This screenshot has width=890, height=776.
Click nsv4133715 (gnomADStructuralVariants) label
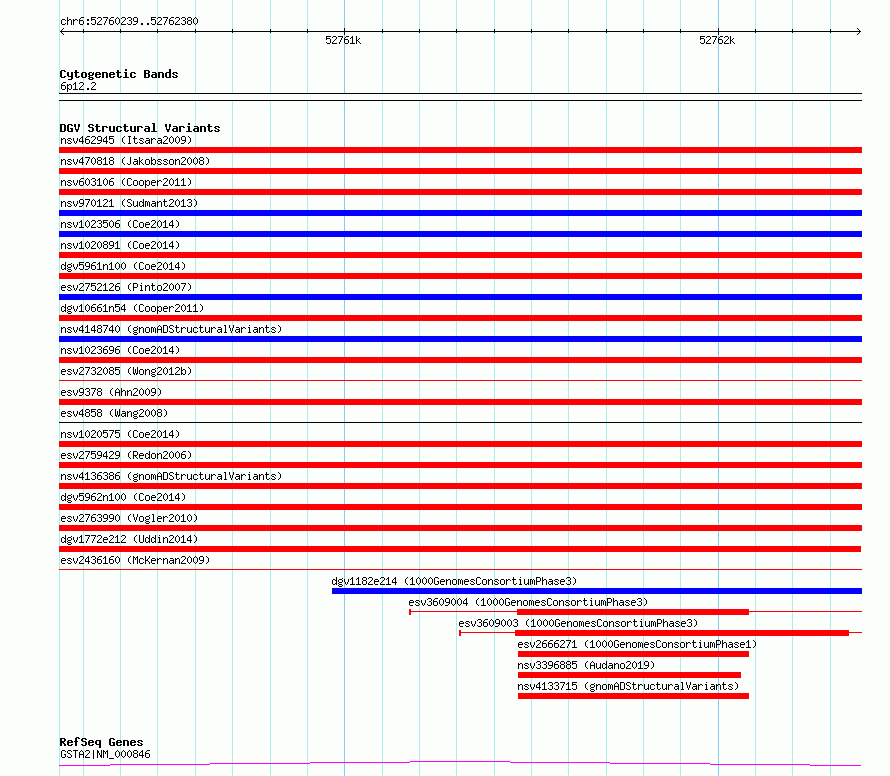click(x=628, y=686)
